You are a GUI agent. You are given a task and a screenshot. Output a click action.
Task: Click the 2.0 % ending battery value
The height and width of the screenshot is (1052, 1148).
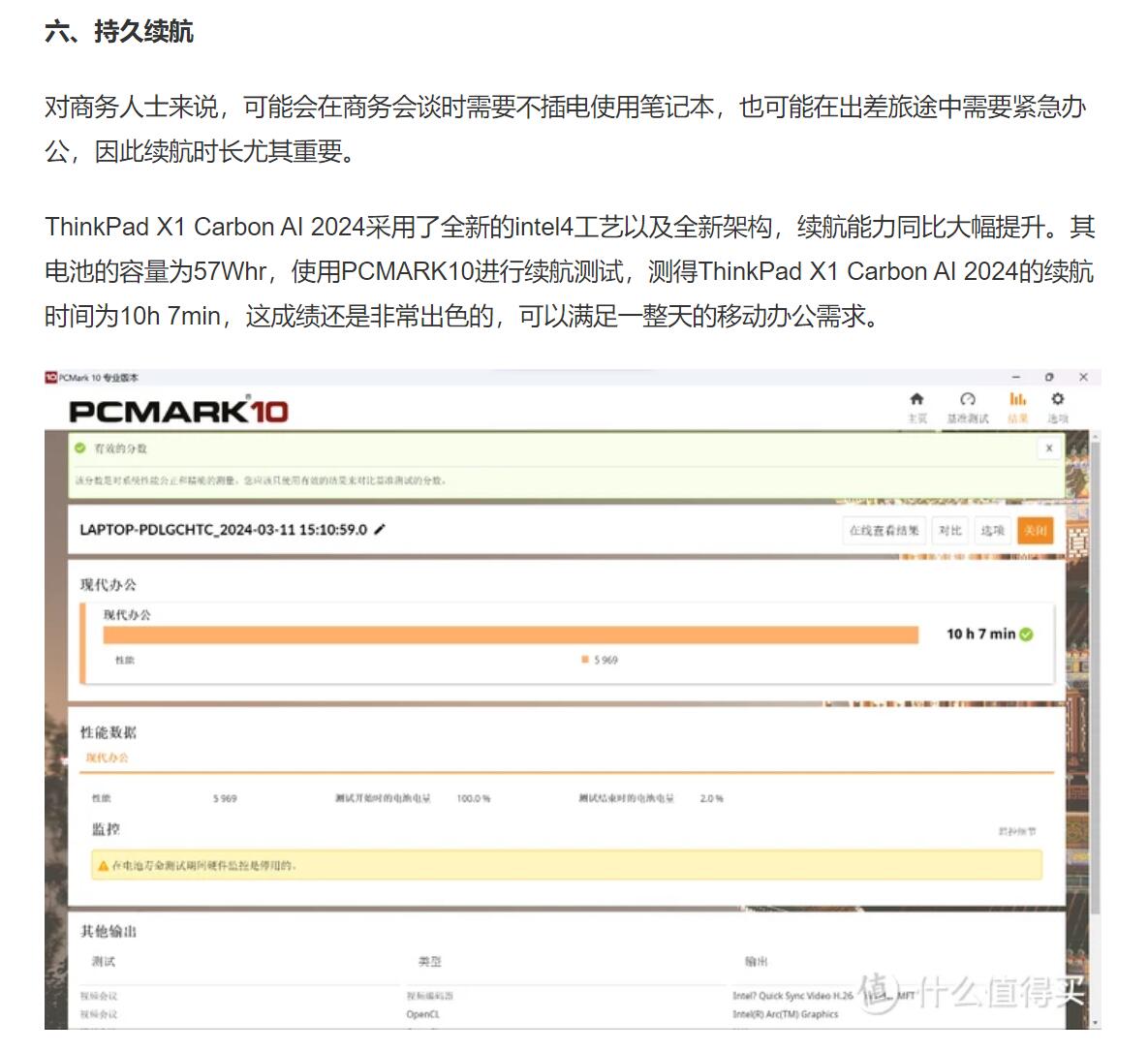(711, 798)
